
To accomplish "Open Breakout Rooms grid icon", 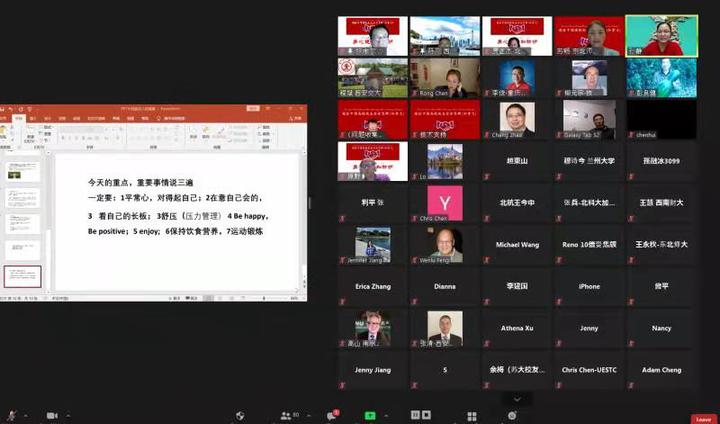I will (472, 415).
